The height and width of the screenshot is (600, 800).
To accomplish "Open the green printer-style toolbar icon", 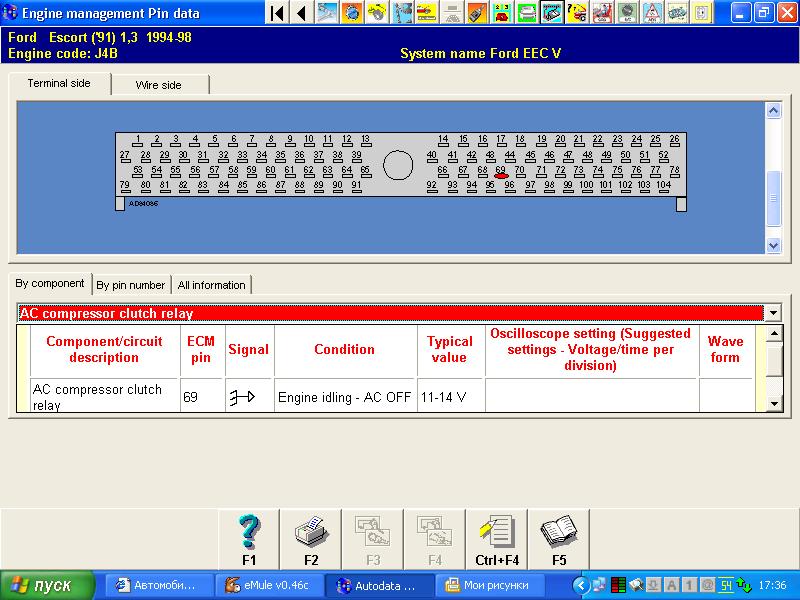I will click(527, 13).
